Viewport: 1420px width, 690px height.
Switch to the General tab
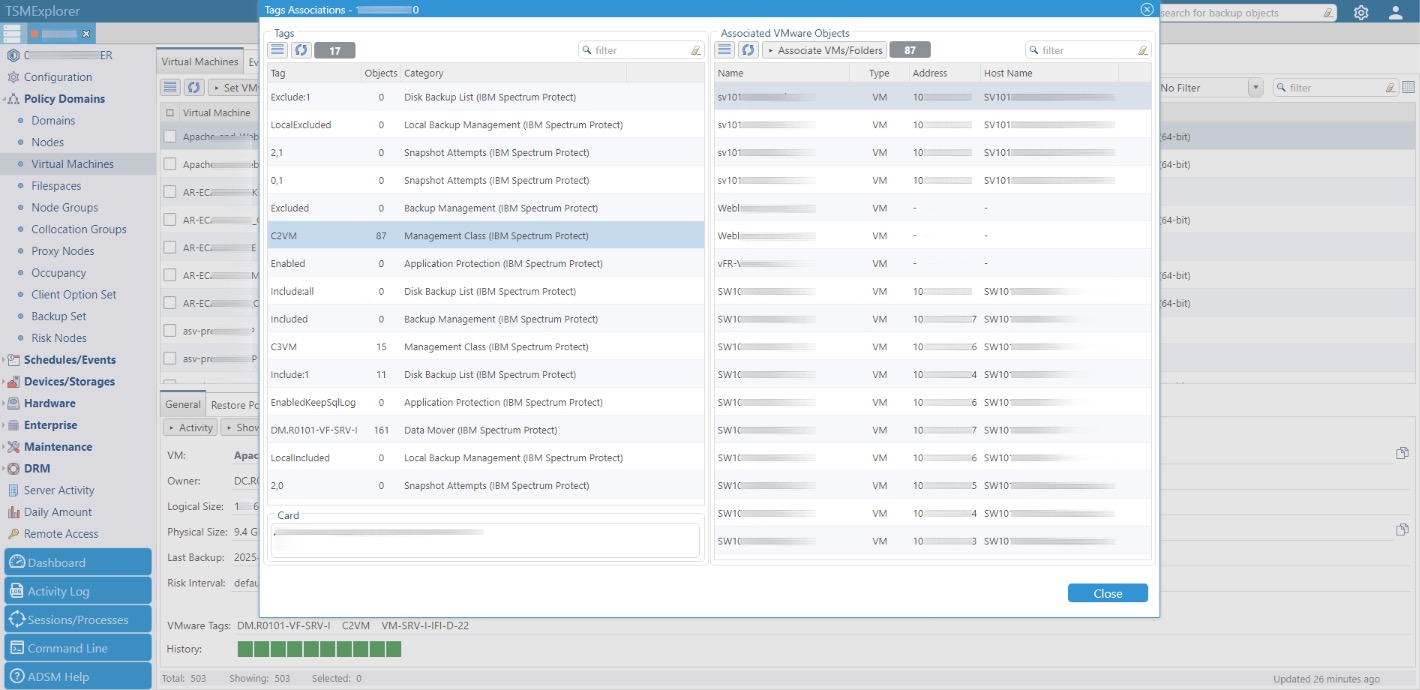183,405
